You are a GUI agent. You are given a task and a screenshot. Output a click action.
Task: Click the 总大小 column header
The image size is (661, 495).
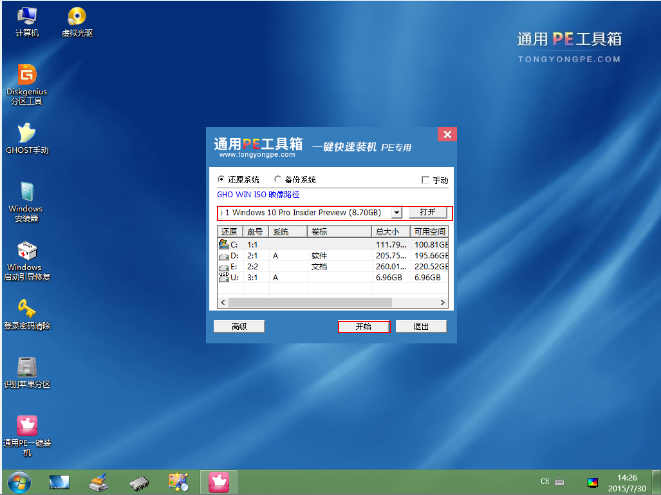click(391, 231)
